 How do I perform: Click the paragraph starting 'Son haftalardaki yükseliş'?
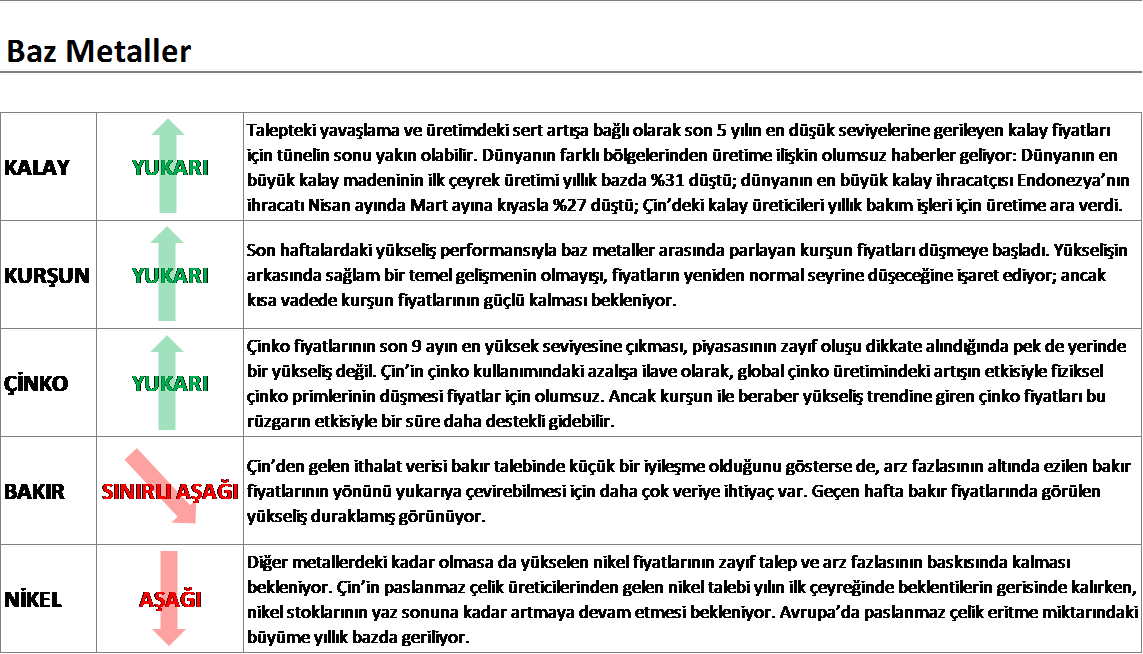click(x=687, y=275)
